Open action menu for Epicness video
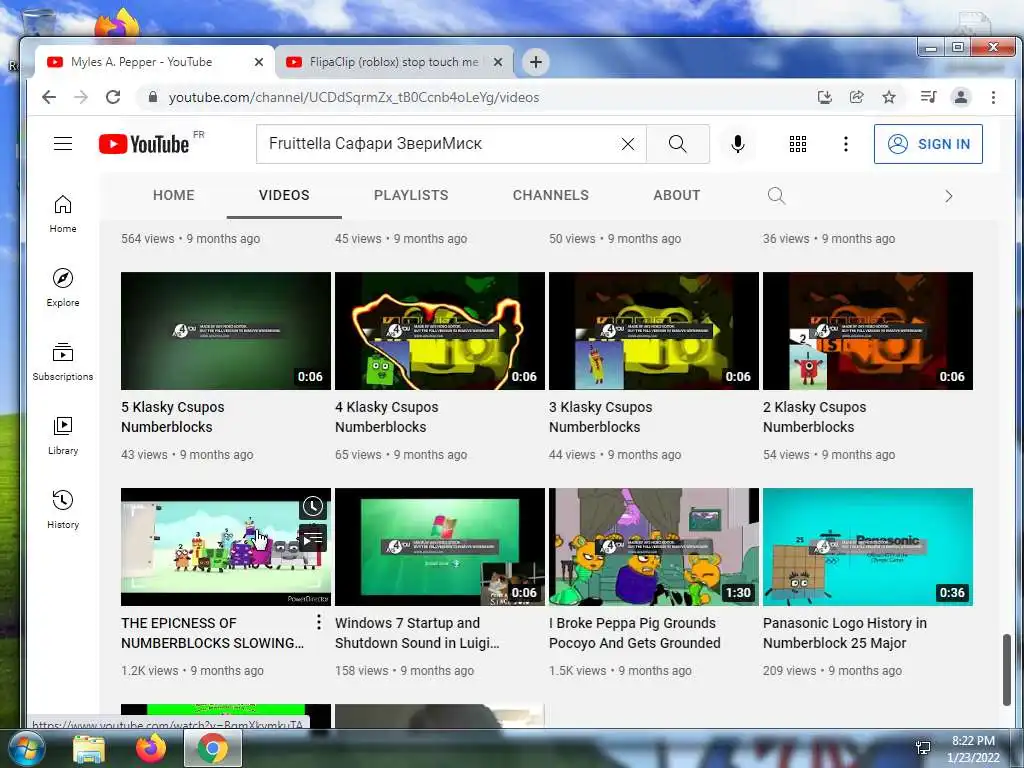The image size is (1024, 768). click(x=319, y=622)
